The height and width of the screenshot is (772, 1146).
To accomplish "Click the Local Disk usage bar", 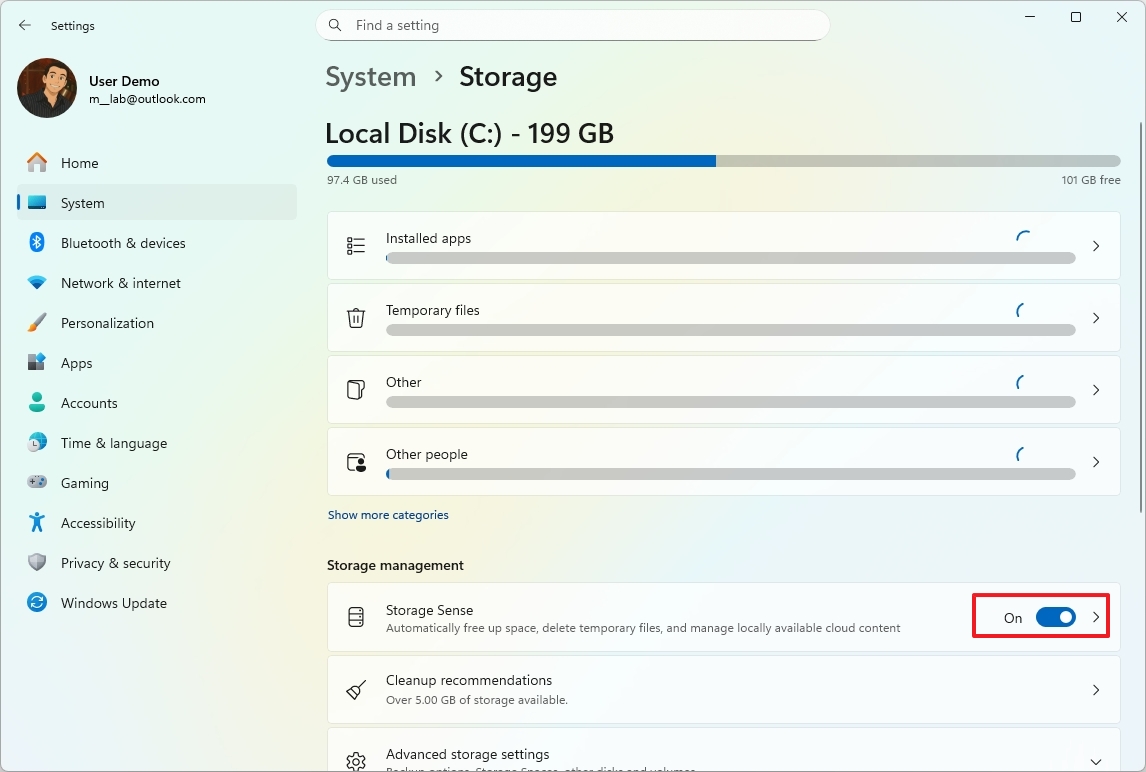I will click(723, 161).
